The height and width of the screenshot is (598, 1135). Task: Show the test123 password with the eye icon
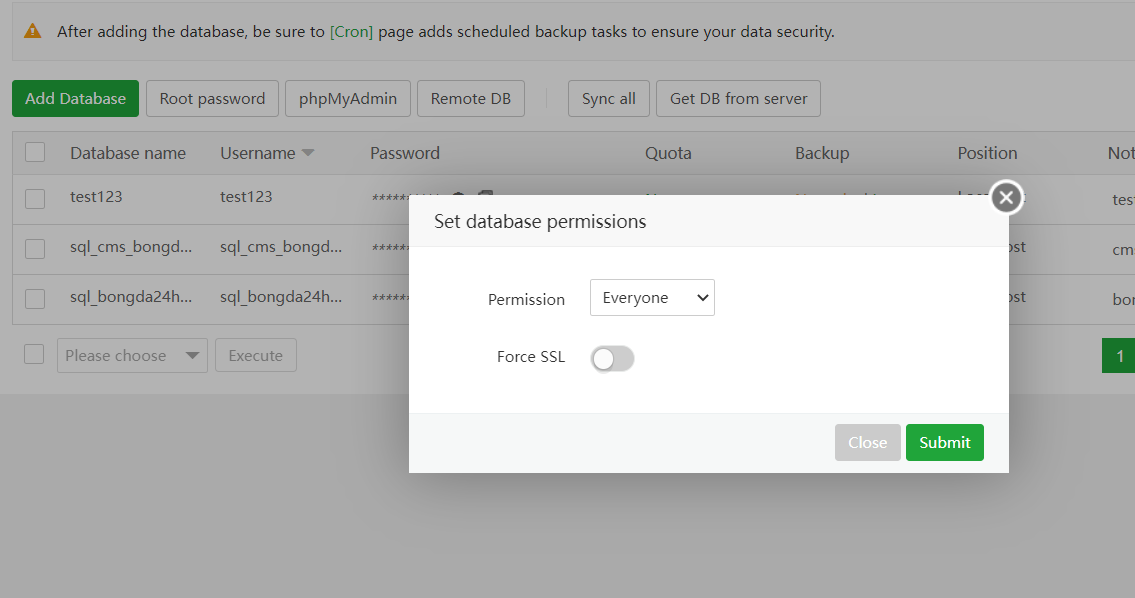pyautogui.click(x=458, y=196)
